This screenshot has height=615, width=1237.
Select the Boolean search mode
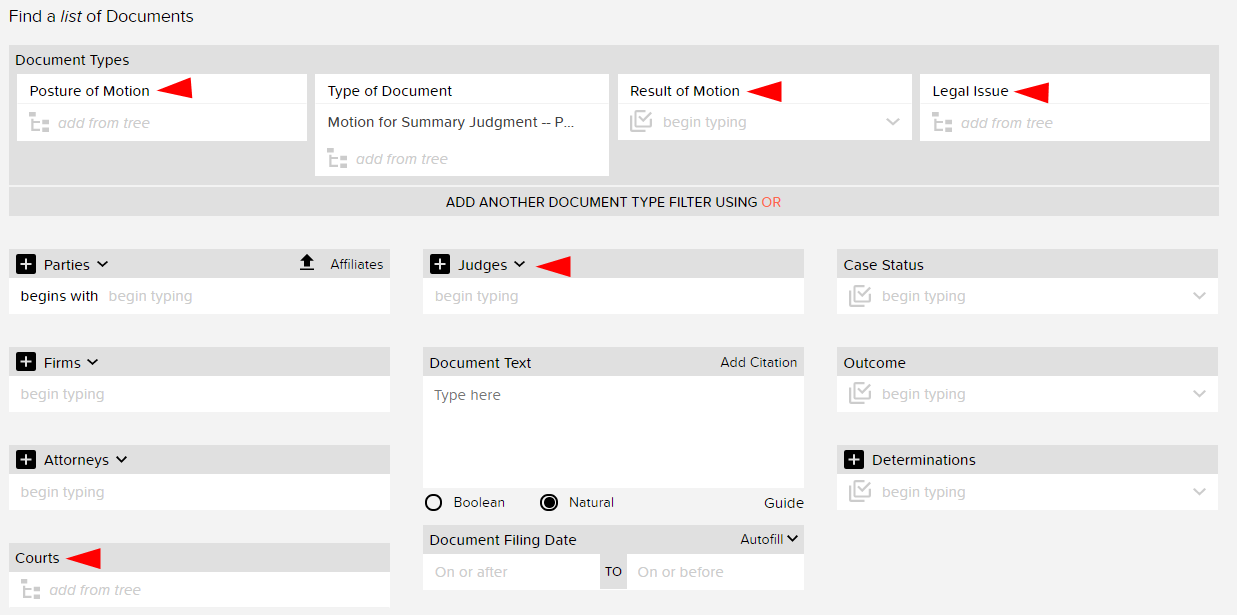pyautogui.click(x=434, y=503)
